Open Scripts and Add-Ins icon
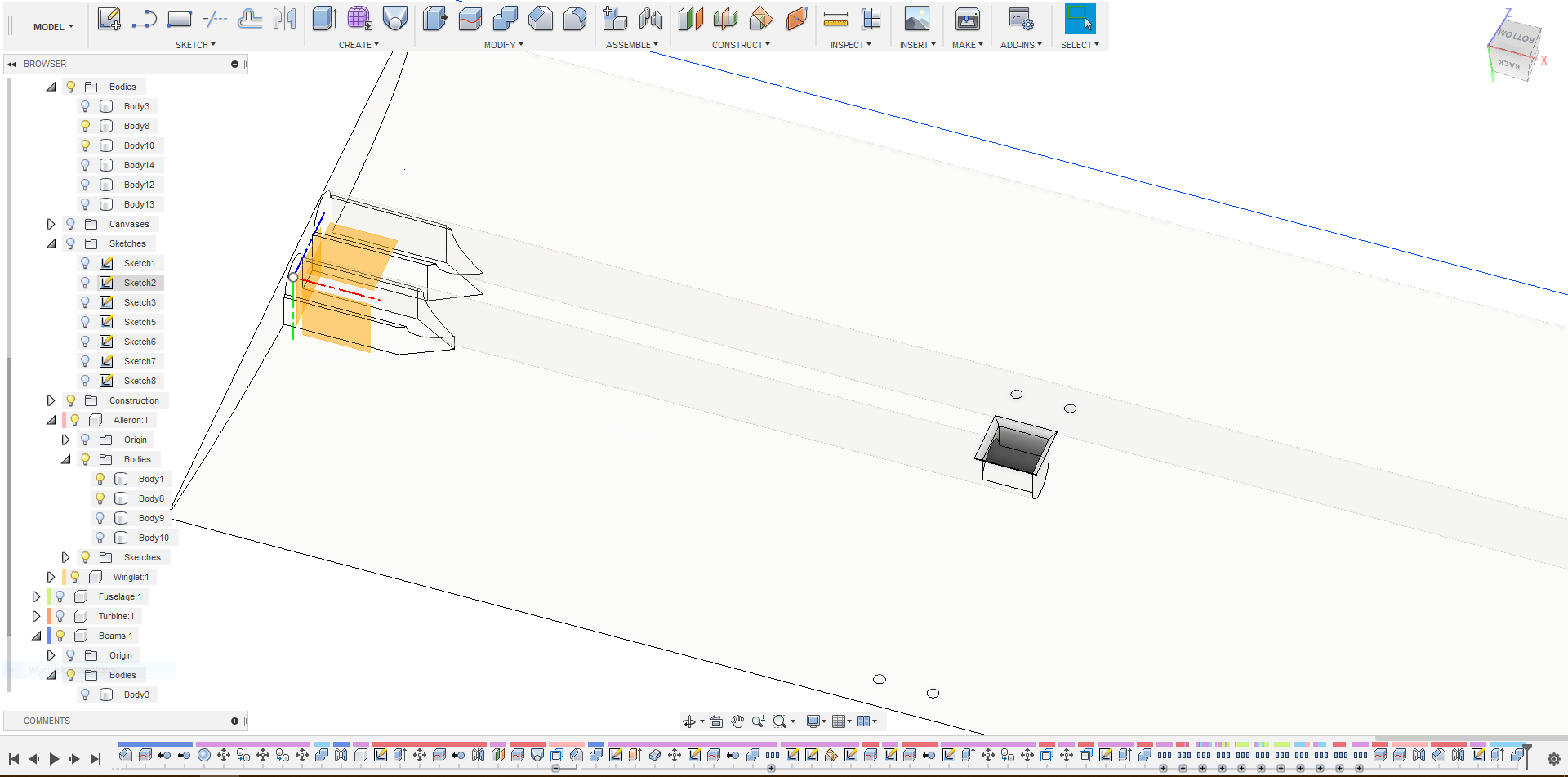This screenshot has height=777, width=1568. pyautogui.click(x=1021, y=19)
